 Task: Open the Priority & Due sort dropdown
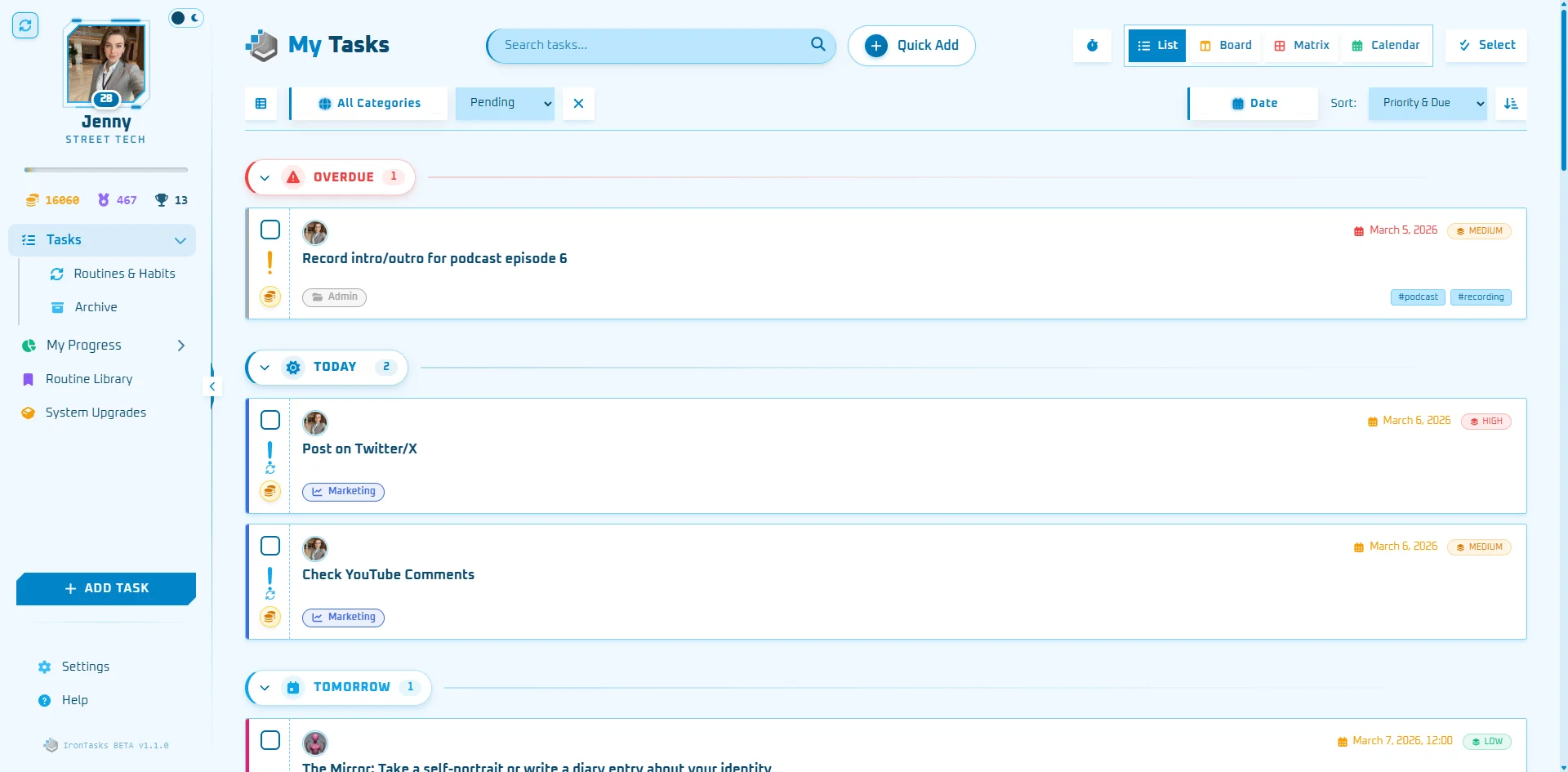[1427, 104]
